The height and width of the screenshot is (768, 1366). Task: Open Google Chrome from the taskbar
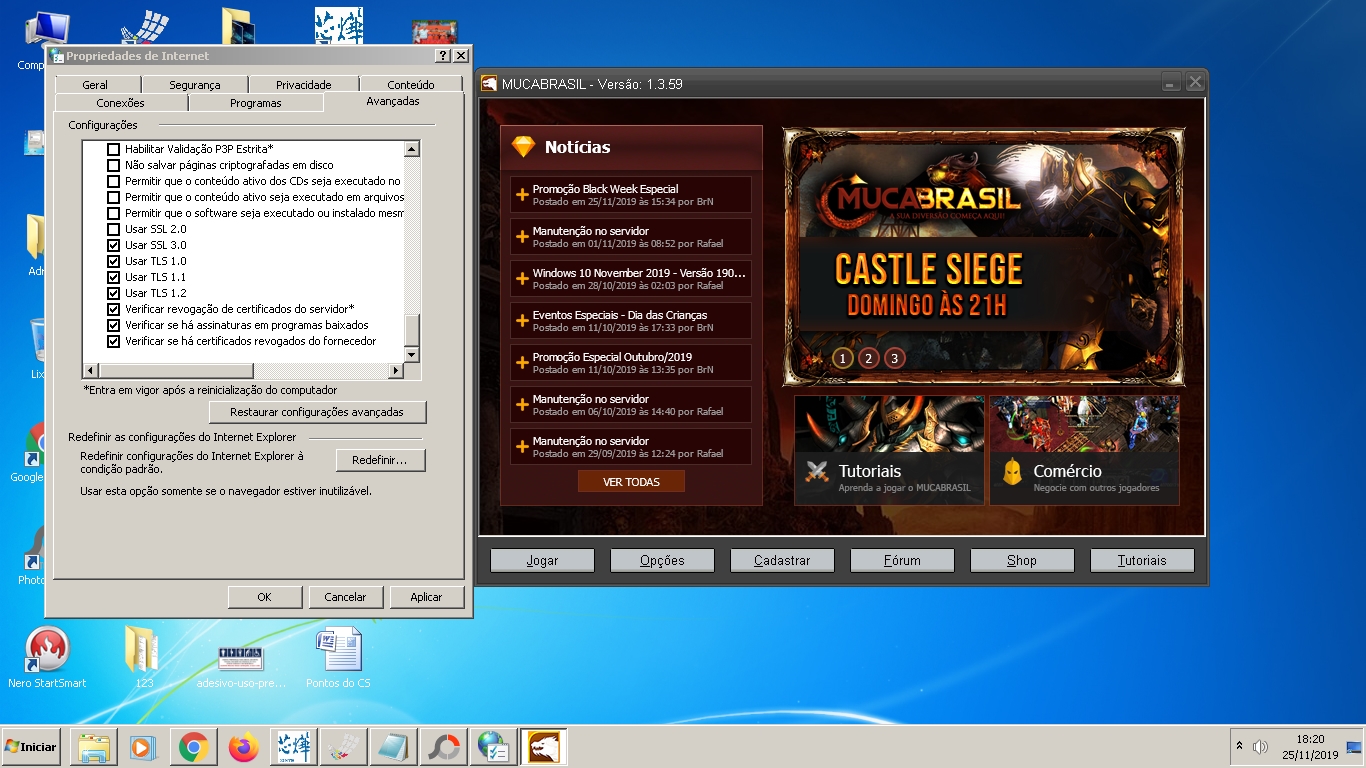(193, 747)
